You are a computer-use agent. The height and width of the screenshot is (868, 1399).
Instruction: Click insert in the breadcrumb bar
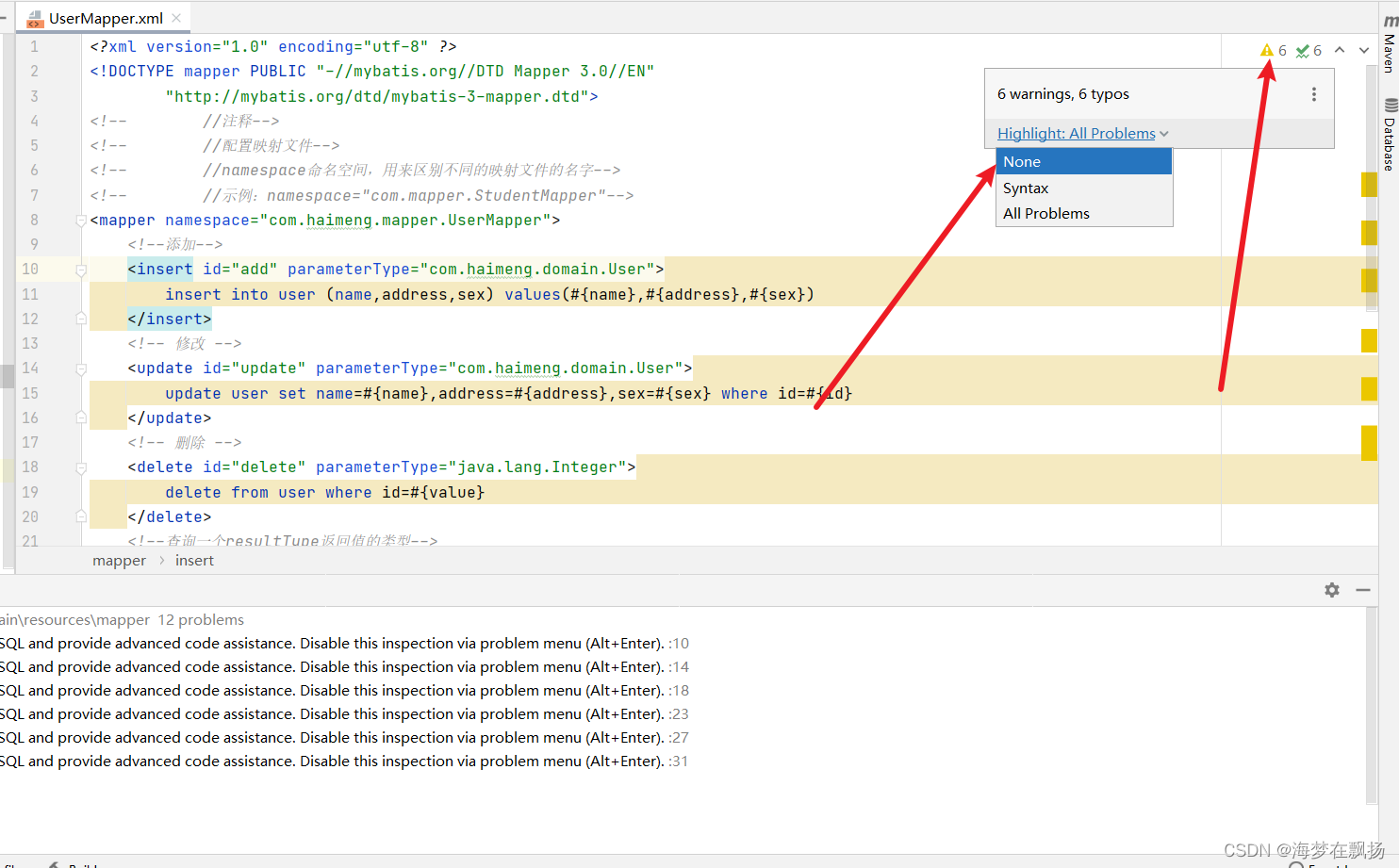coord(194,561)
